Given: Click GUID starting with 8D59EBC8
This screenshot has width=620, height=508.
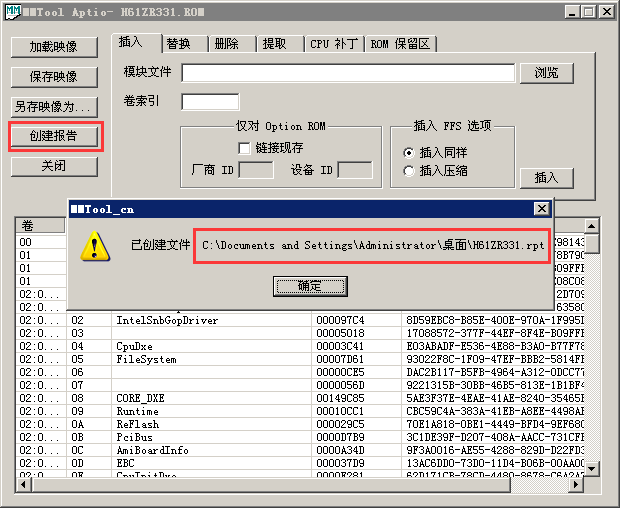Looking at the screenshot, I should [495, 320].
